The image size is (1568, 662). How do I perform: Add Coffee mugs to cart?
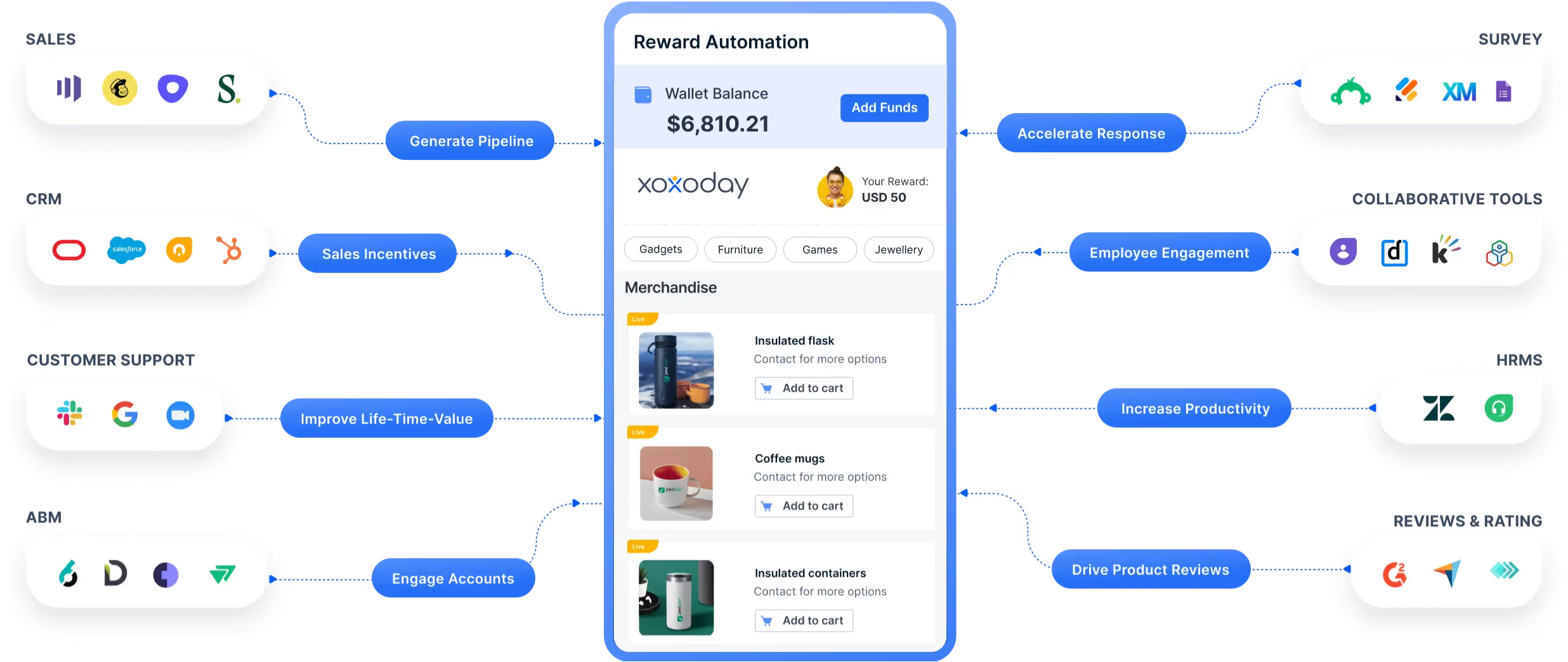coord(804,506)
